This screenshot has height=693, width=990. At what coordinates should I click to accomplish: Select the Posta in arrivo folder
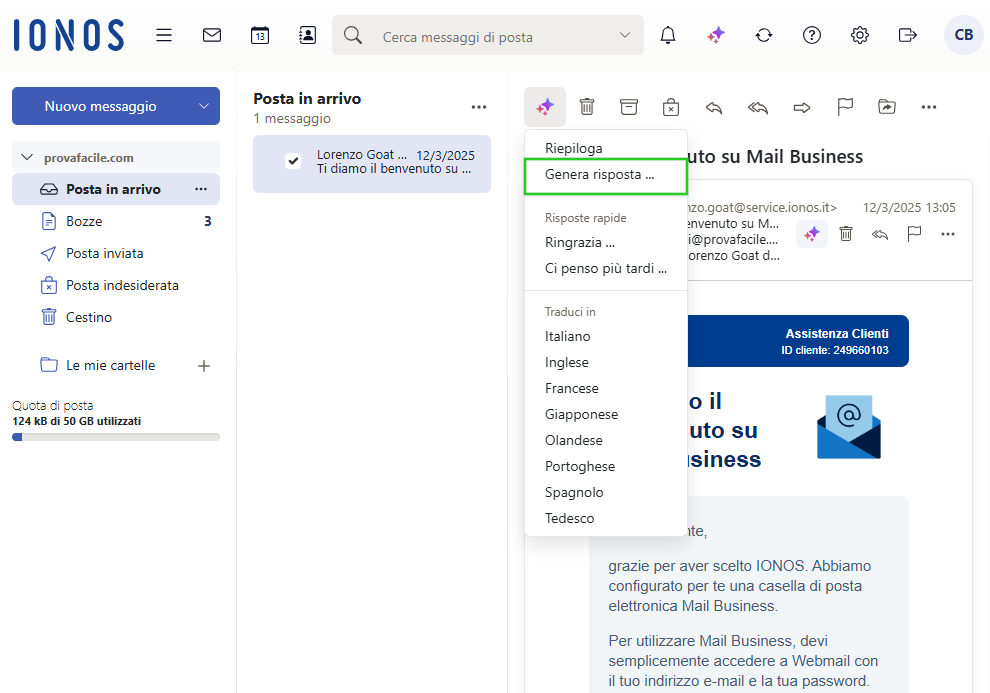point(116,189)
